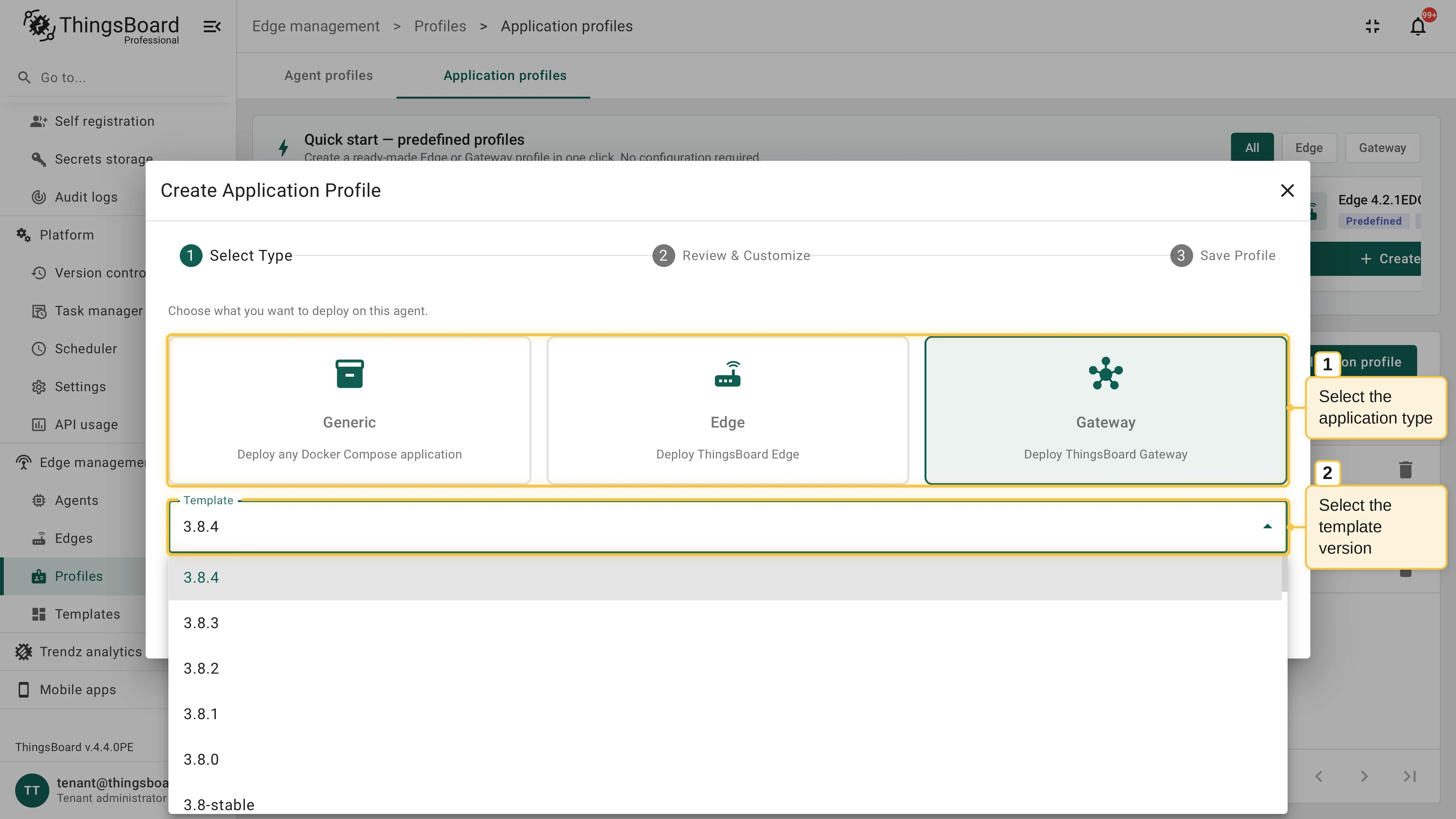Click the Review & Customize step
This screenshot has height=819, width=1456.
(x=731, y=256)
